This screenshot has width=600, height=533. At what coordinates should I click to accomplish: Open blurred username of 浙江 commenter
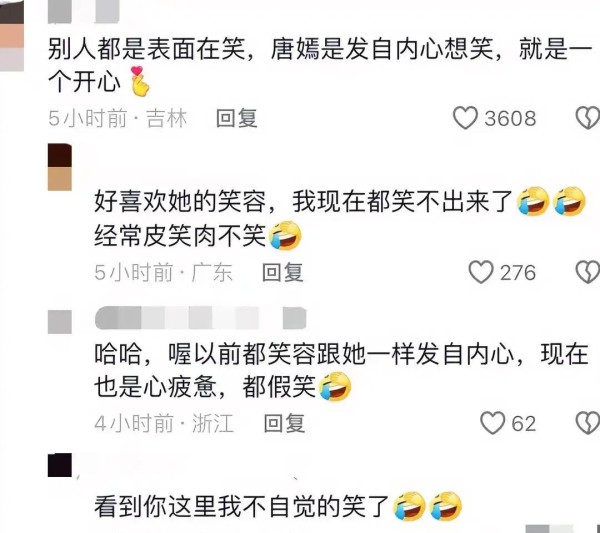[201, 318]
